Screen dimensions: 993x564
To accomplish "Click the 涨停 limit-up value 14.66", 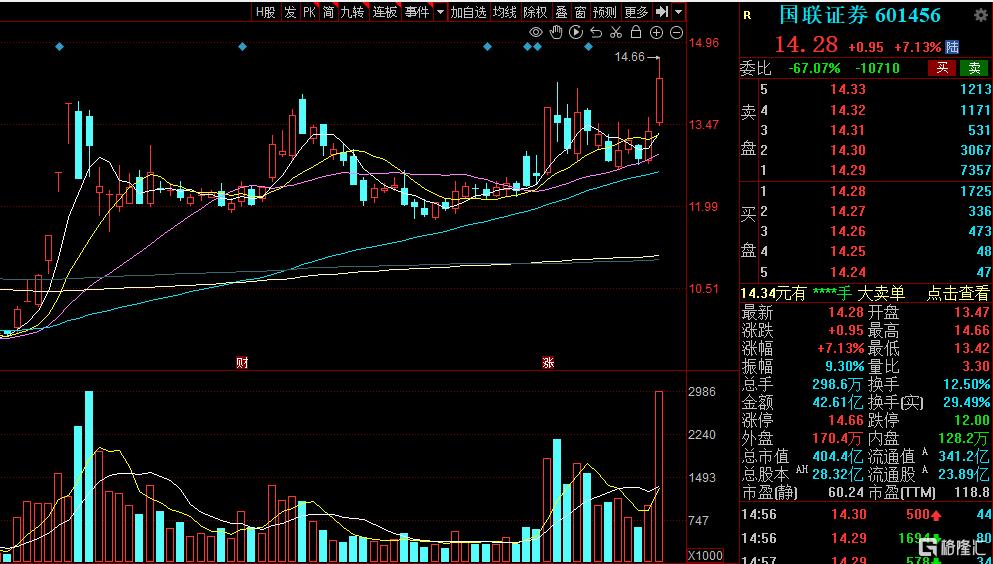I will click(x=846, y=420).
